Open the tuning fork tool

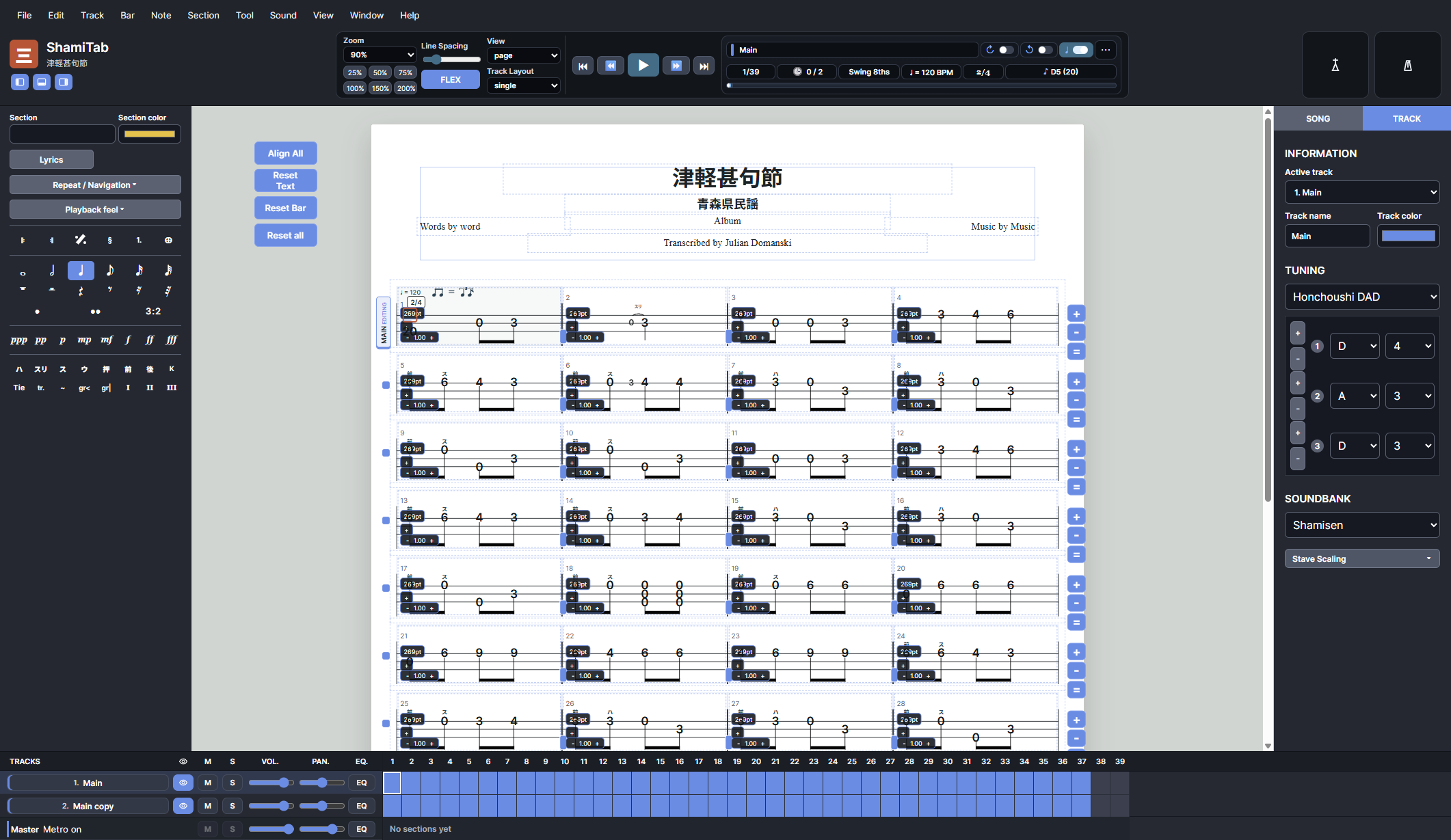click(x=1335, y=65)
